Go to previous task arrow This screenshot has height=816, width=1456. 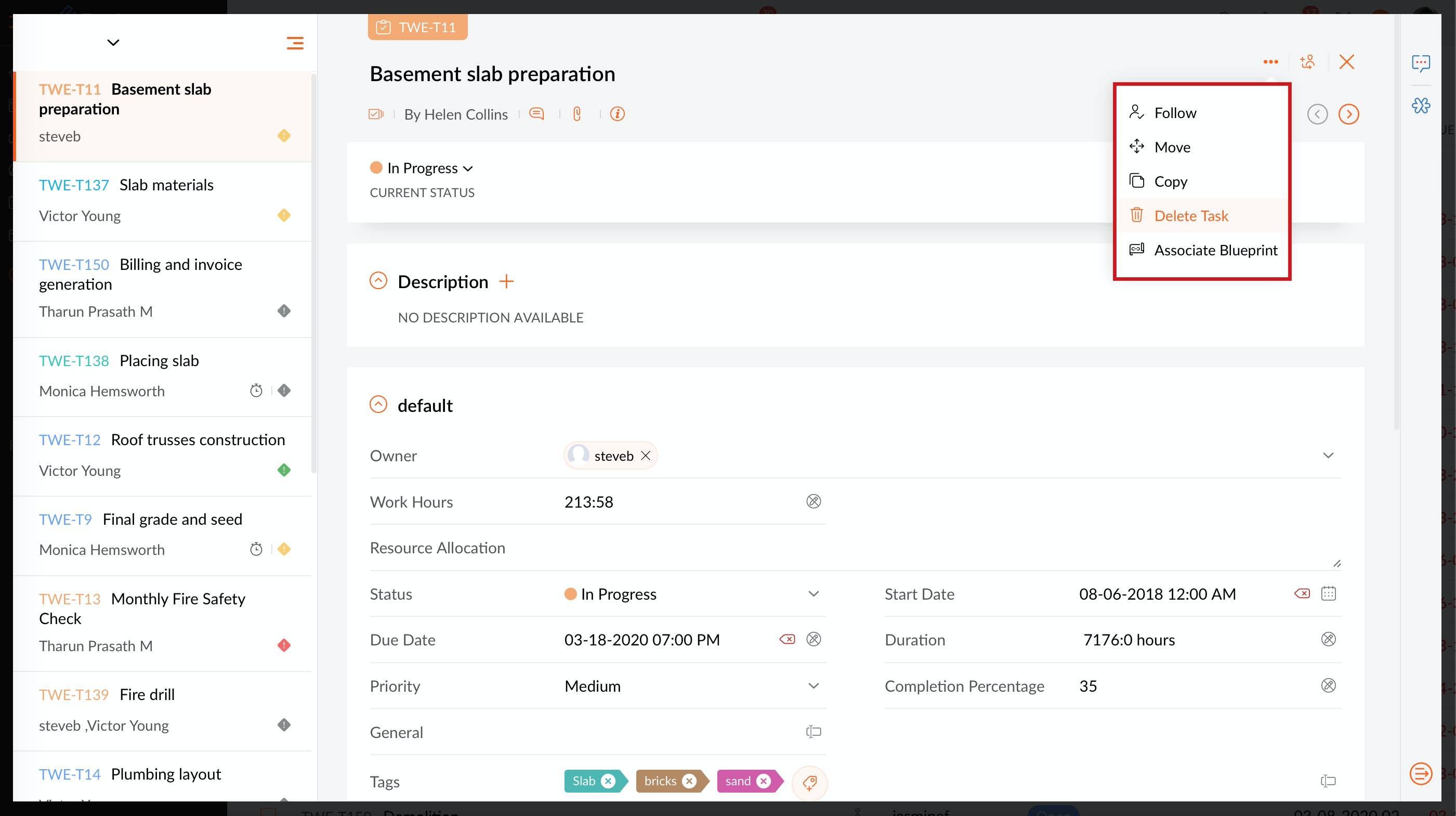[1317, 114]
